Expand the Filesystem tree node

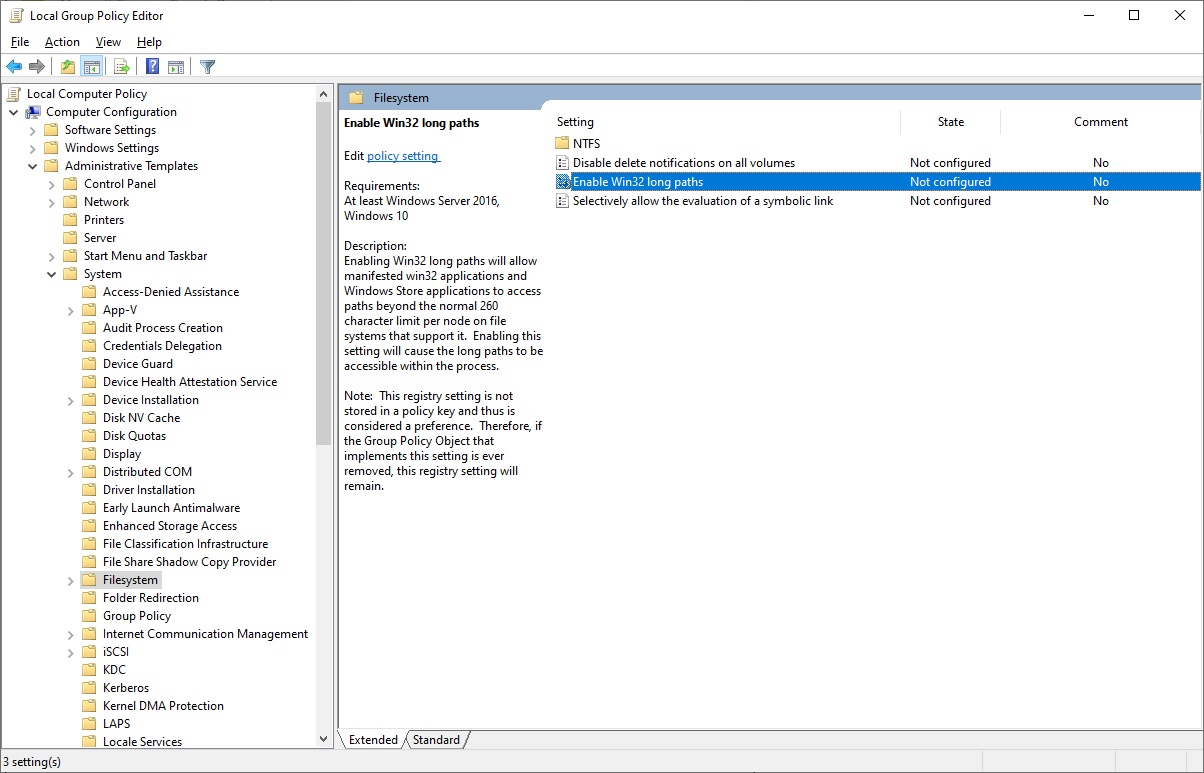[71, 580]
